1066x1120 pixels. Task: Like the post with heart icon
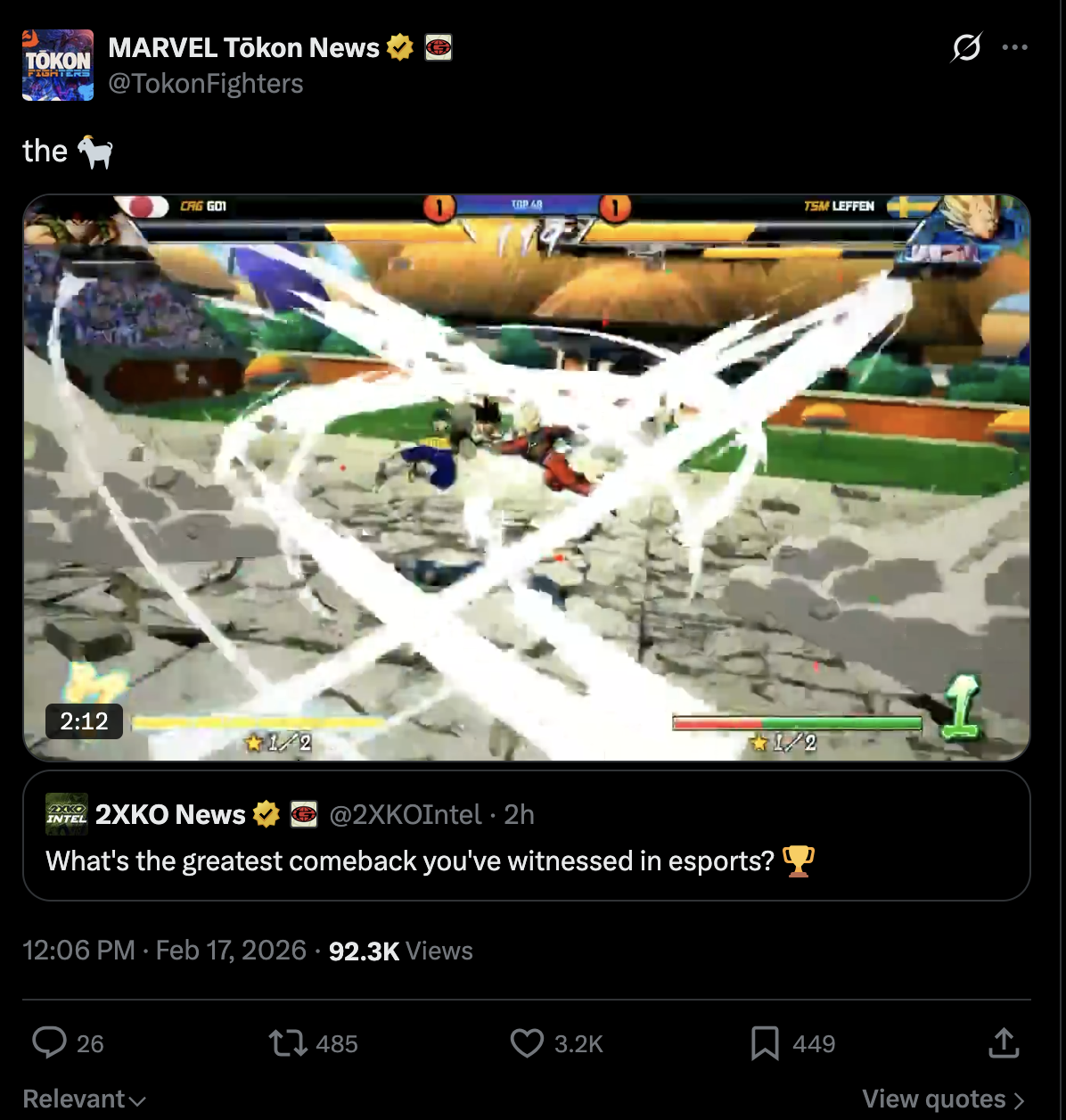527,1043
